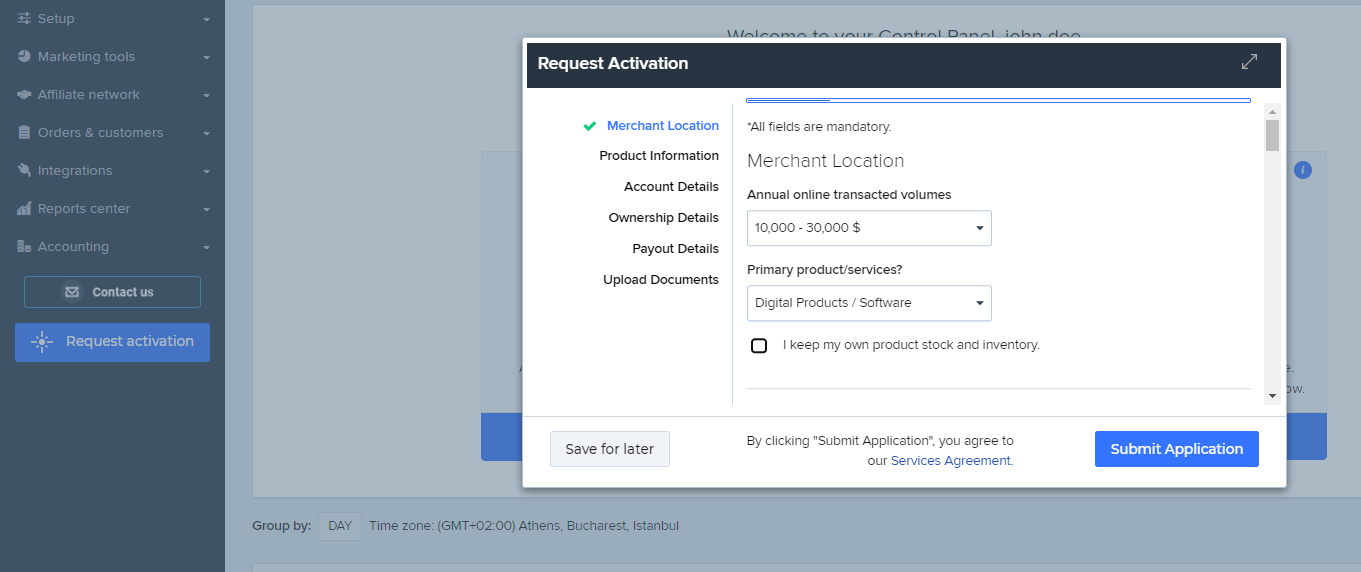The height and width of the screenshot is (572, 1361).
Task: Expand the Integrations menu arrow
Action: click(x=206, y=171)
